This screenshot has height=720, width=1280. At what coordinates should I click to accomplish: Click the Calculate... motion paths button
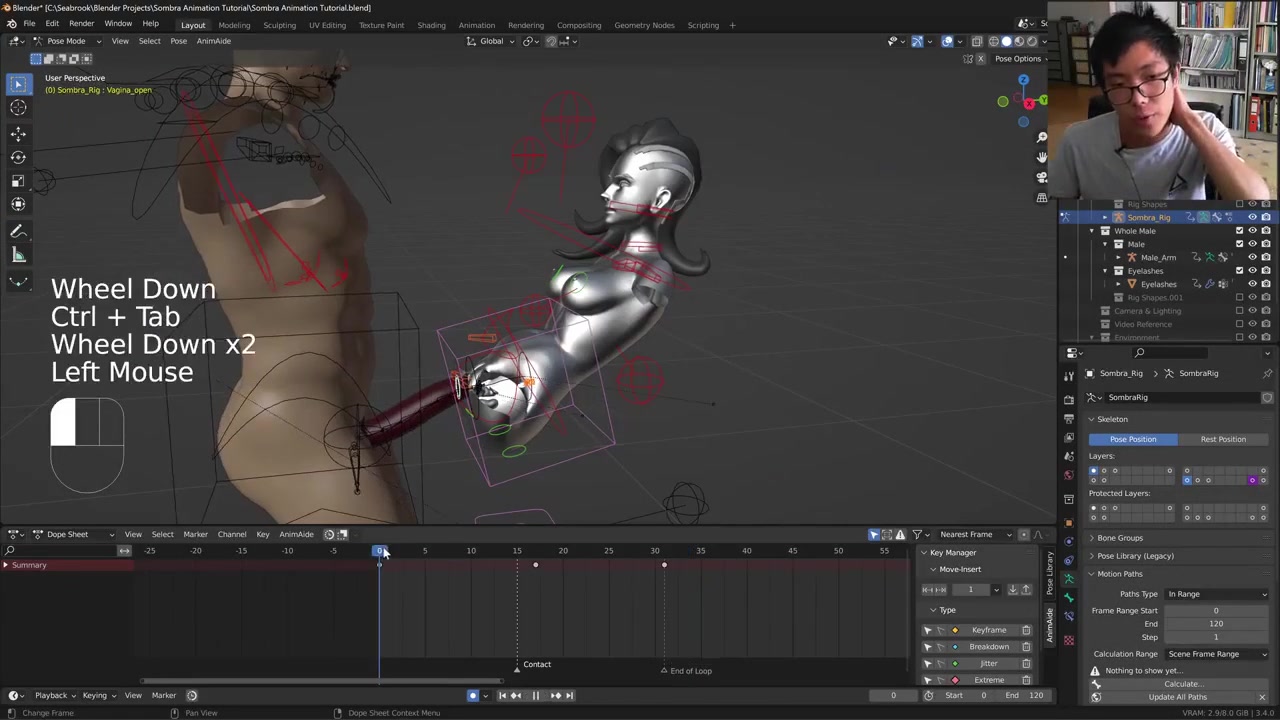1182,684
